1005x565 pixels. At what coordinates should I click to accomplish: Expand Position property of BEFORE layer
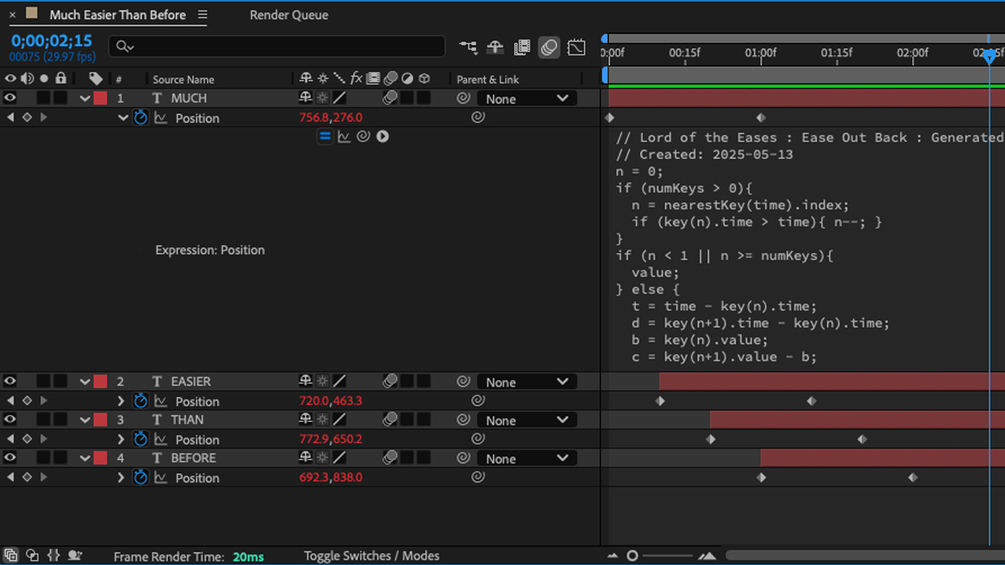pos(120,478)
